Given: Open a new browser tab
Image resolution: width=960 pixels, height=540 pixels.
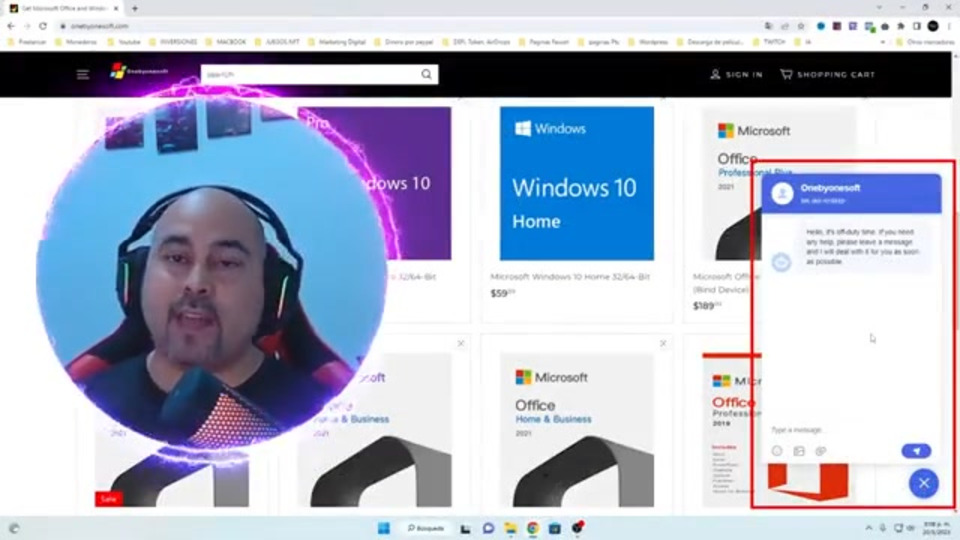Looking at the screenshot, I should pyautogui.click(x=135, y=9).
